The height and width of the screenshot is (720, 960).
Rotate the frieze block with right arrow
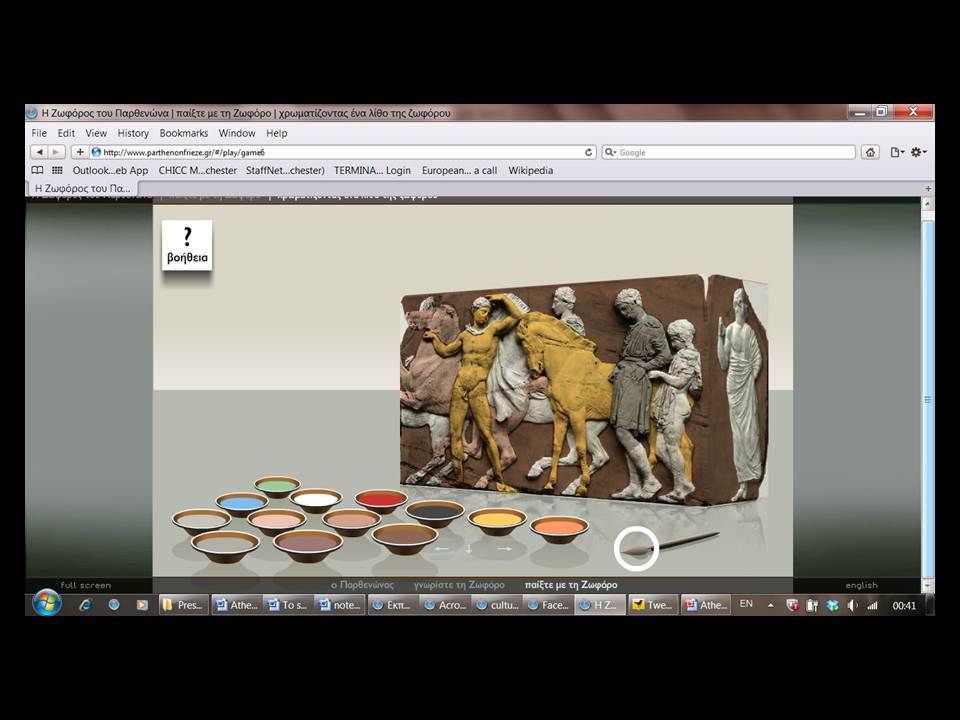point(504,549)
